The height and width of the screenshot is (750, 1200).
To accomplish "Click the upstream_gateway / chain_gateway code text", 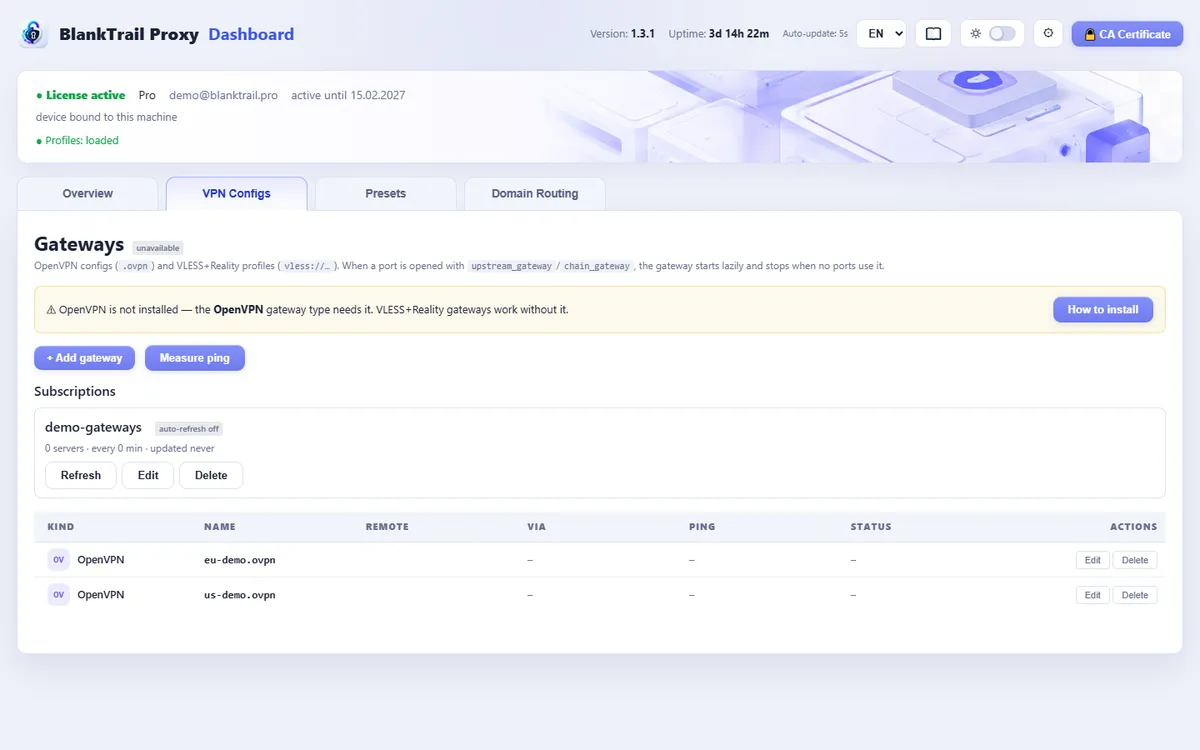I will click(551, 266).
